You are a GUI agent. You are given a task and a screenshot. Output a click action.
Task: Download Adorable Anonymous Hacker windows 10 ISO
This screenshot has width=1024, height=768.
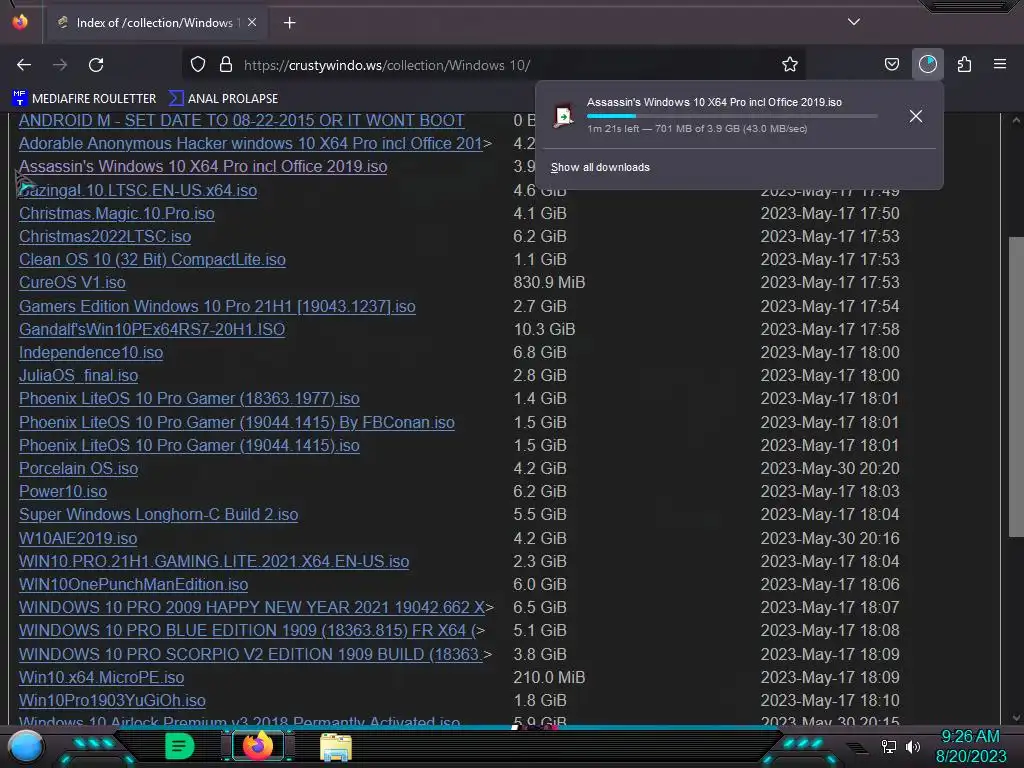tap(251, 144)
